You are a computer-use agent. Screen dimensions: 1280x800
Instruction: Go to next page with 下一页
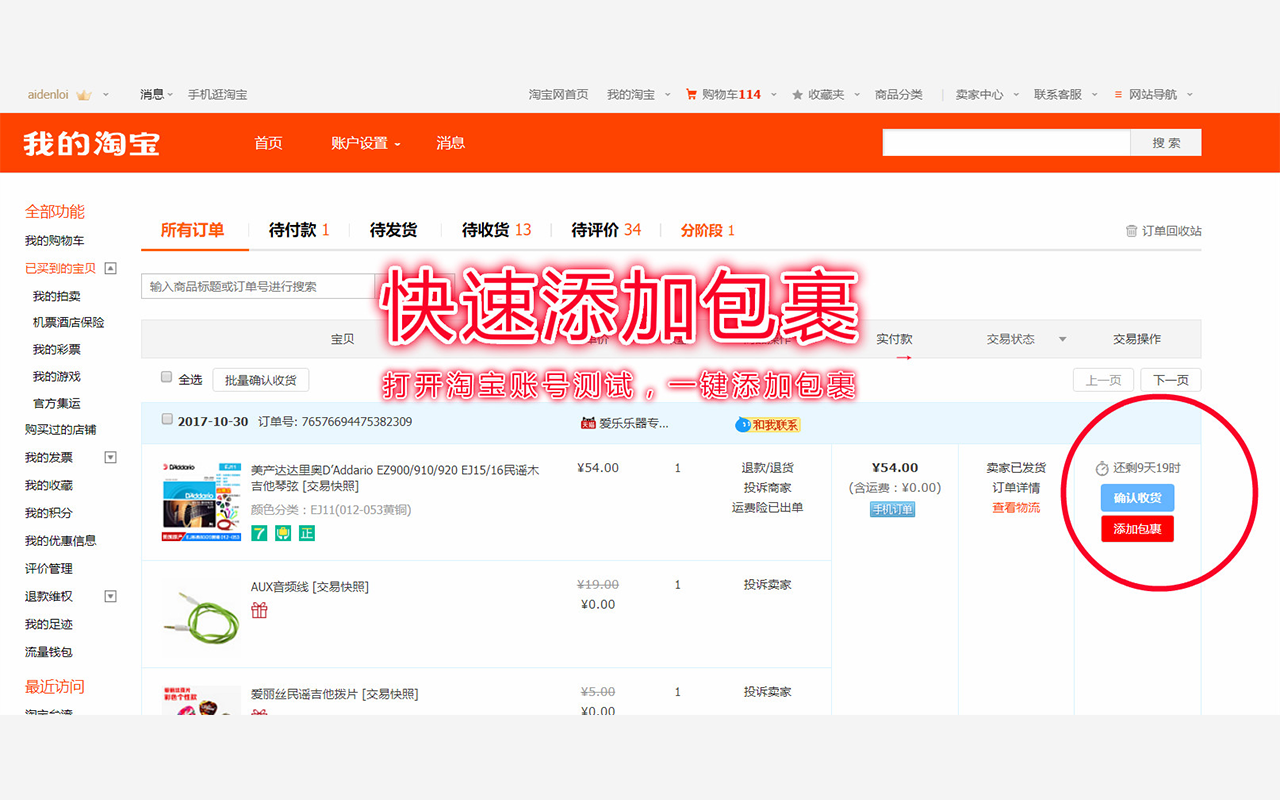tap(1171, 380)
